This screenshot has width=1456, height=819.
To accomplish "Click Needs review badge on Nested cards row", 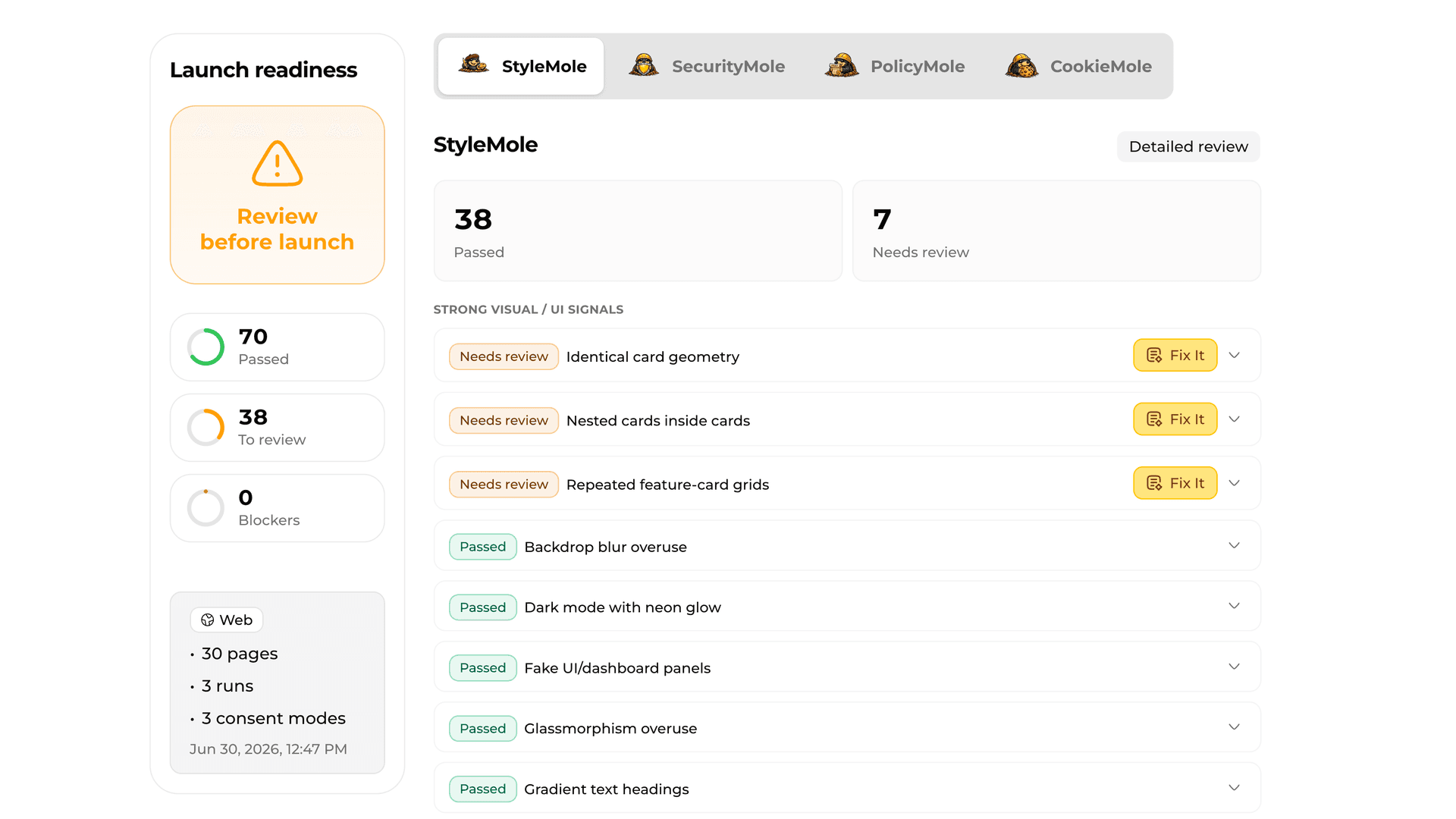I will pos(504,420).
